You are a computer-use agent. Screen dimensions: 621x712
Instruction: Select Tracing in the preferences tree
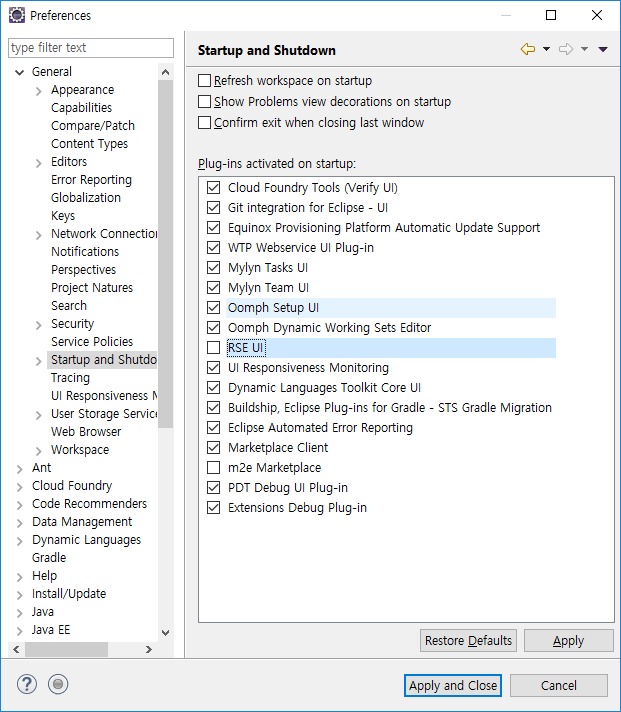[x=70, y=377]
